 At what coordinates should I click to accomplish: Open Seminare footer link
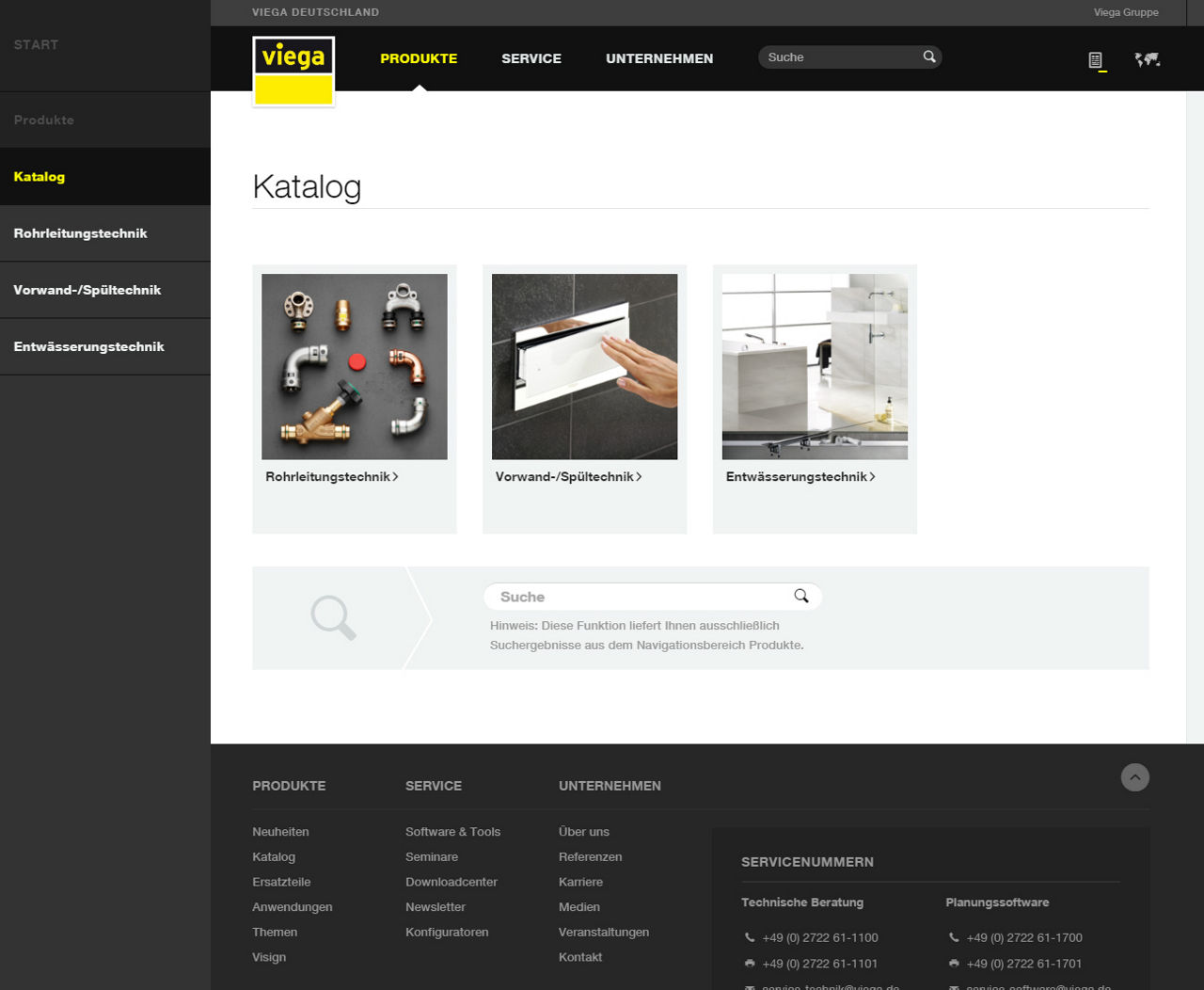coord(432,857)
